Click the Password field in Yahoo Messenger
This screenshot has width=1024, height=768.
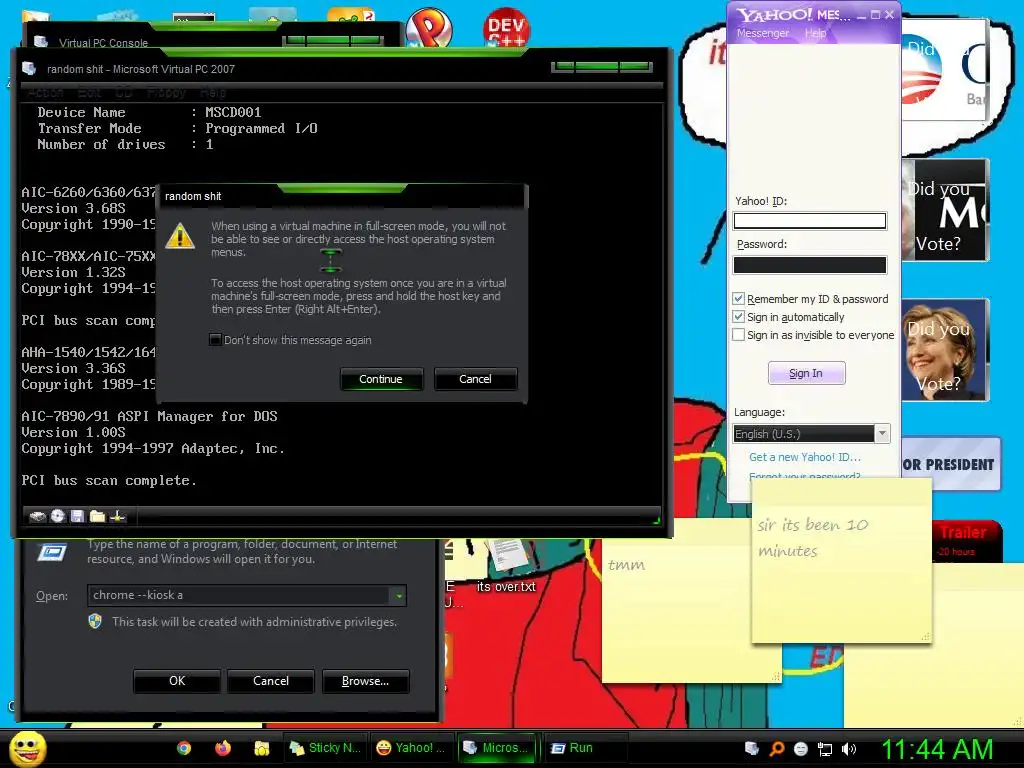810,264
